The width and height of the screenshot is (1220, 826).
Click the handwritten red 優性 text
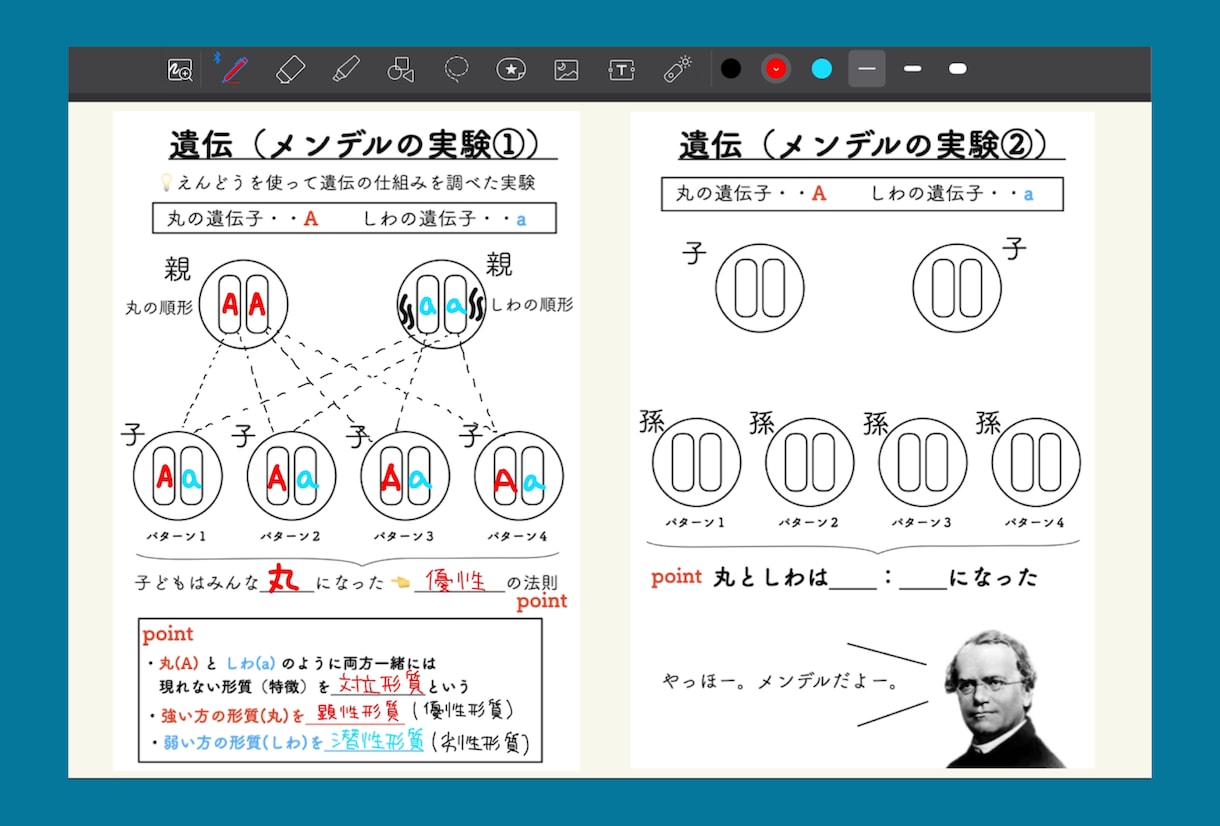457,580
